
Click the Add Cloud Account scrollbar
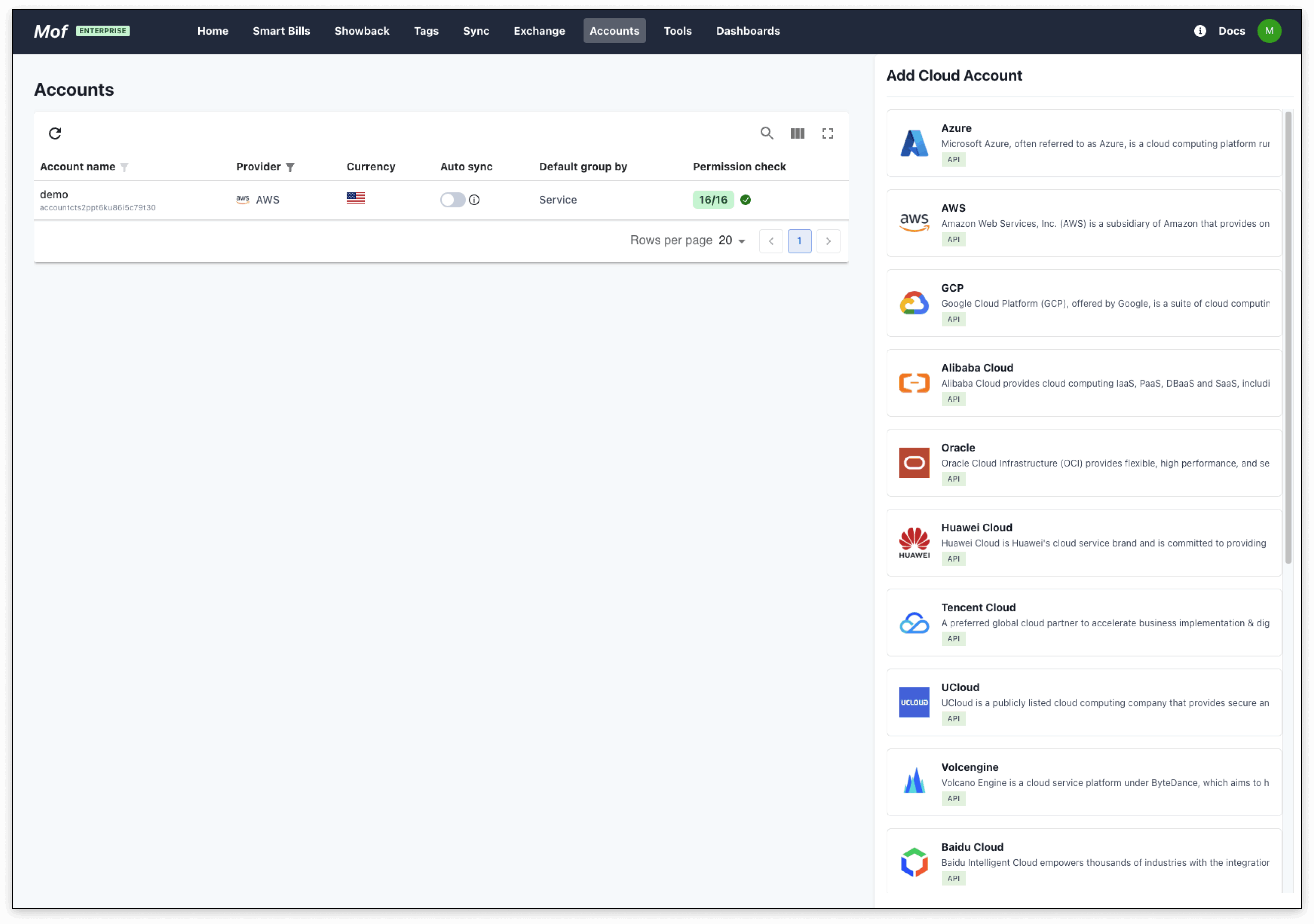(1288, 338)
